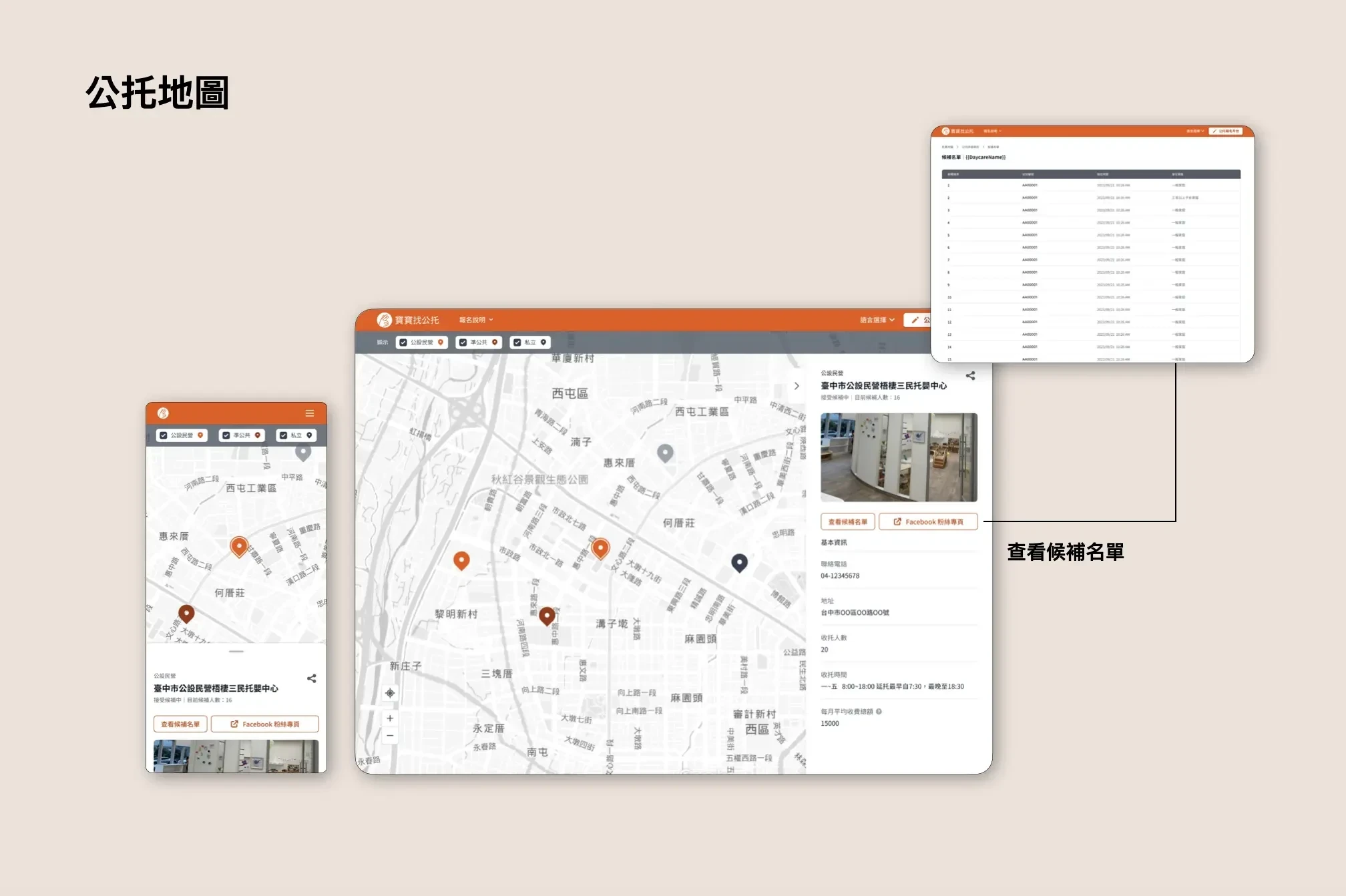
Task: Click the locate-me icon above the zoom controls
Action: pos(390,694)
